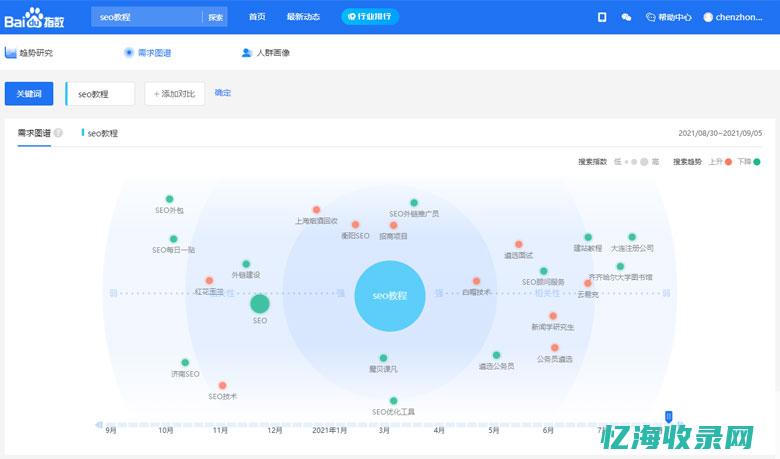Click the timeline left arrow

98,425
